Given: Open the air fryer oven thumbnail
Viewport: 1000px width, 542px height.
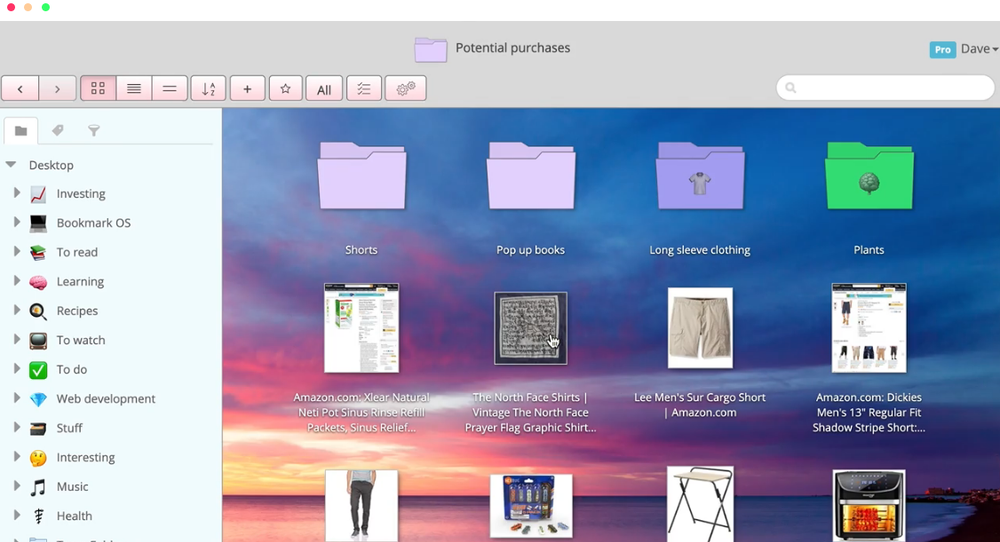Looking at the screenshot, I should point(869,506).
